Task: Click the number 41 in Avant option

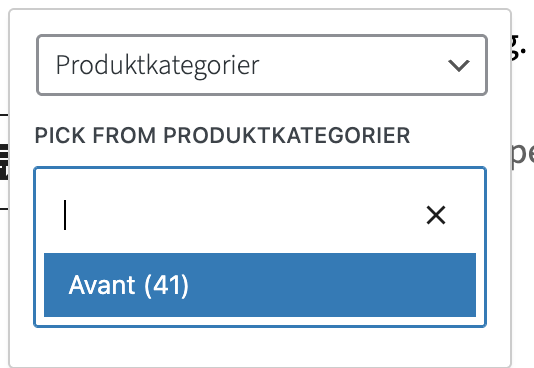Action: 166,285
